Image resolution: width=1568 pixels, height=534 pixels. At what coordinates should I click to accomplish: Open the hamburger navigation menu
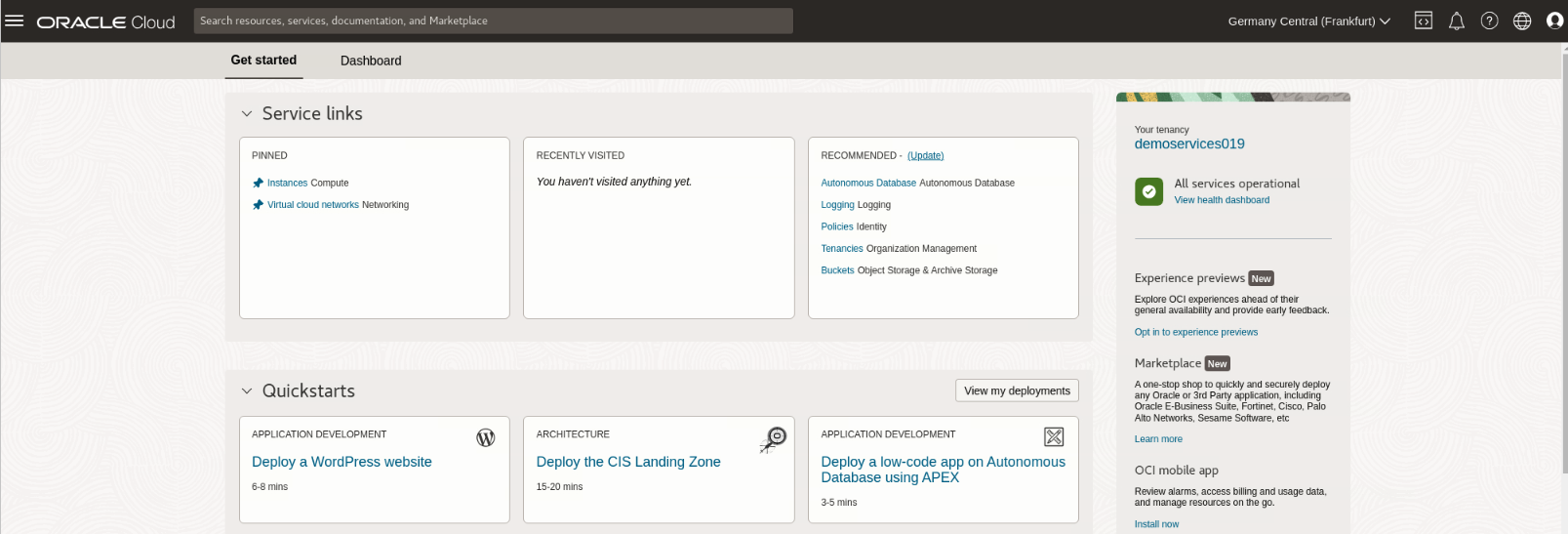14,21
